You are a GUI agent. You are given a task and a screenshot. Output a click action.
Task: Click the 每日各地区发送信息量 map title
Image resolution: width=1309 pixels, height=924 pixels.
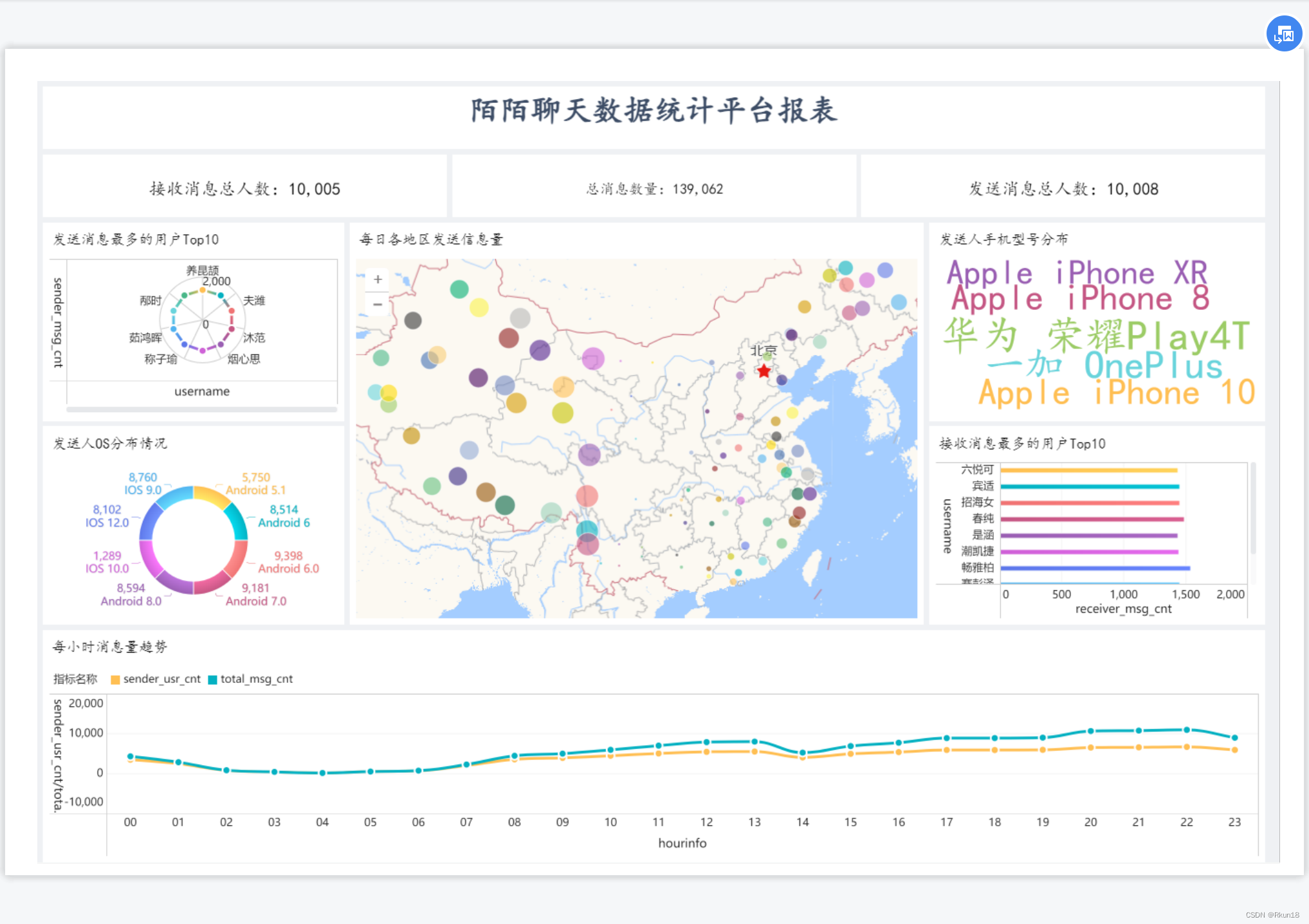coord(431,240)
